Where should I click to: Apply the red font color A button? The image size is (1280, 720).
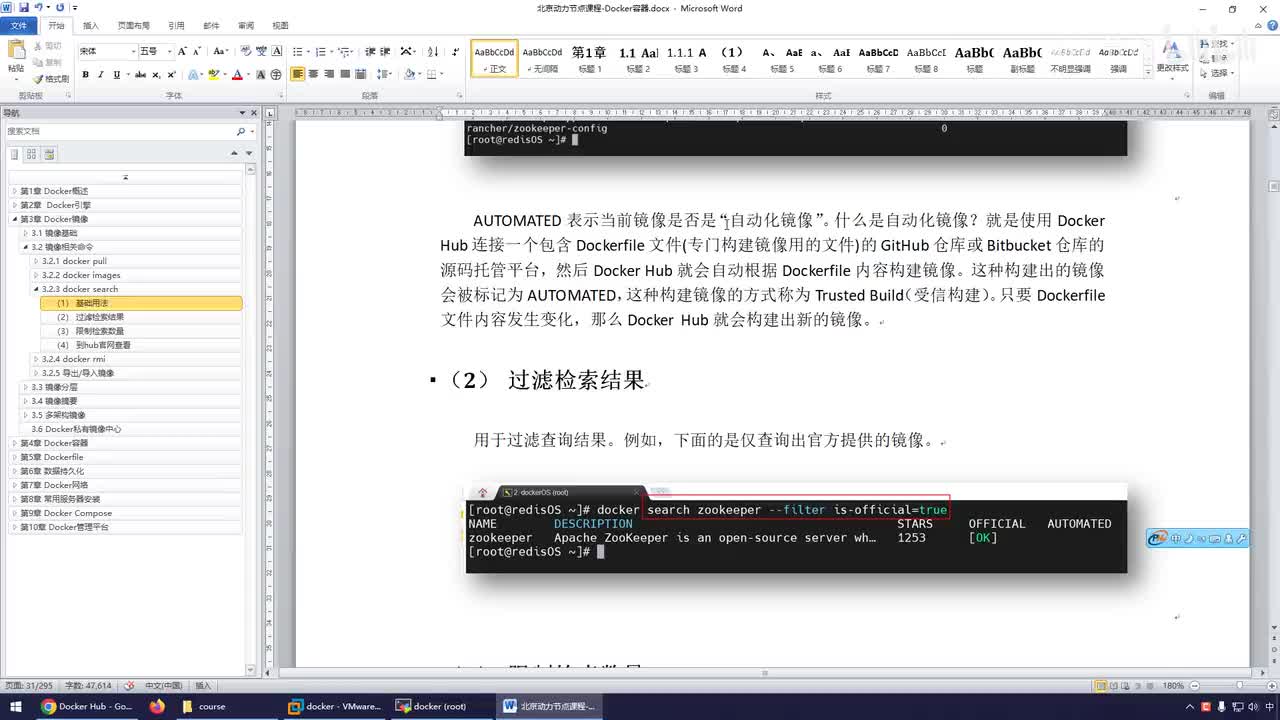pyautogui.click(x=237, y=75)
